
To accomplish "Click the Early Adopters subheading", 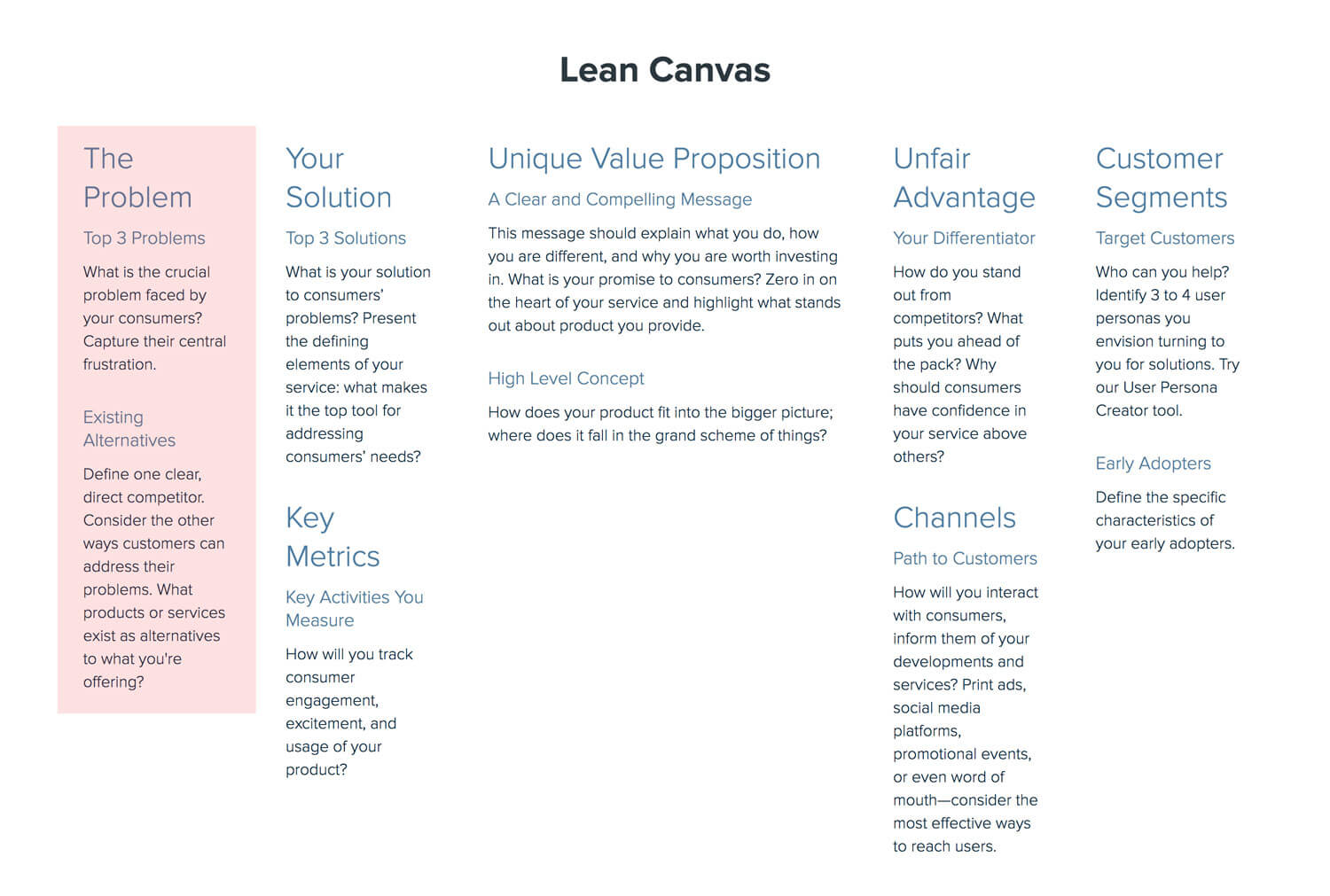I will pos(1153,464).
